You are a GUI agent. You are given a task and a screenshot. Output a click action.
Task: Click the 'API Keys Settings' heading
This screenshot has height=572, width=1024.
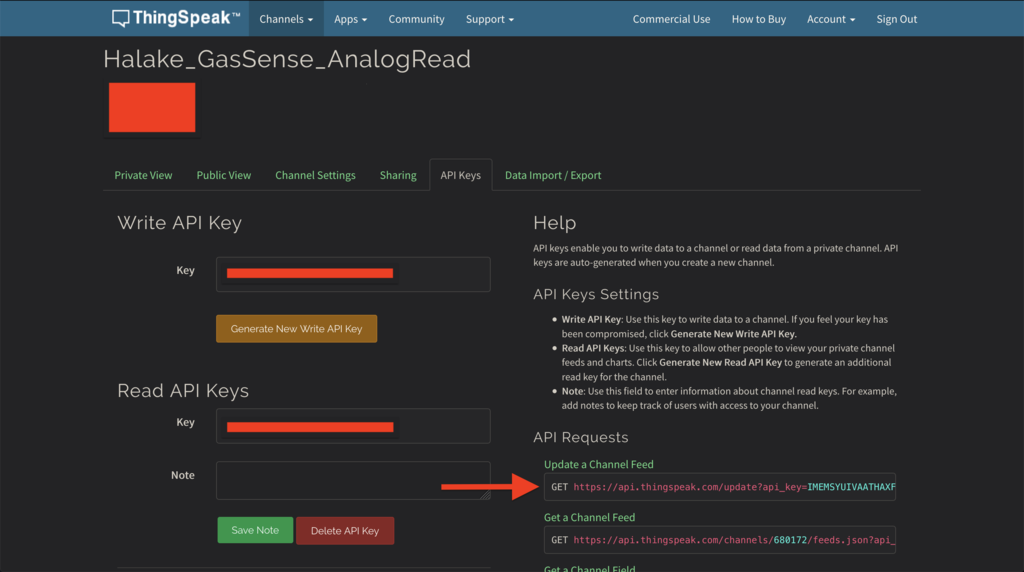[x=596, y=294]
